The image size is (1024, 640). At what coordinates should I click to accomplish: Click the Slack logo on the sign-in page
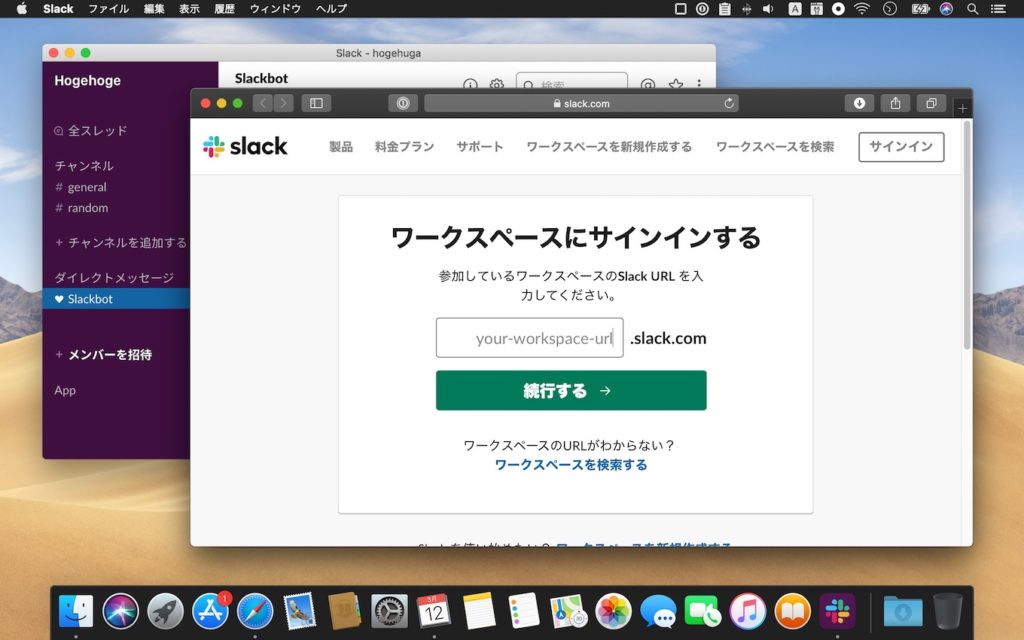click(245, 146)
